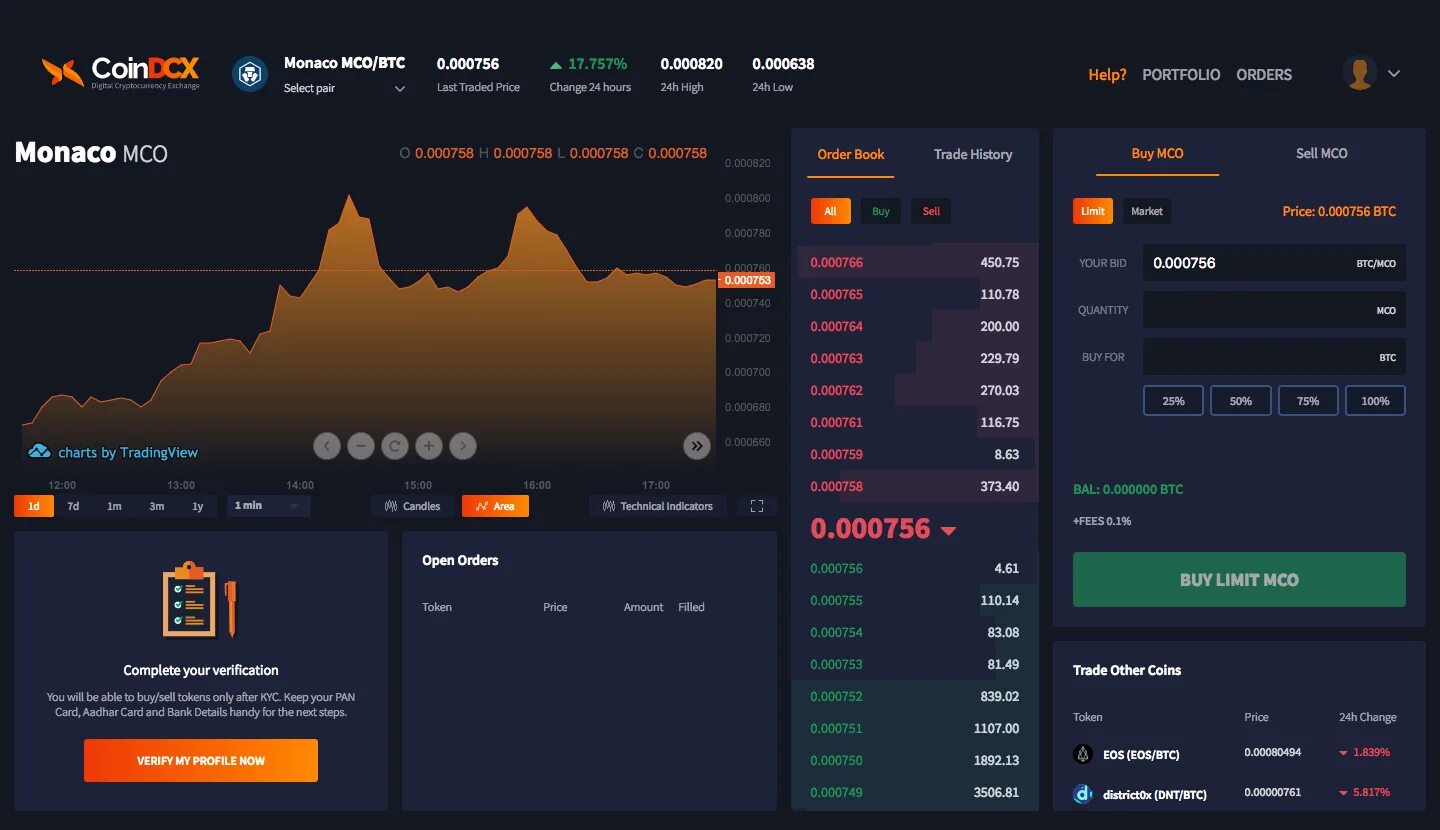
Task: Open the PORTFOLIO page
Action: (x=1181, y=75)
